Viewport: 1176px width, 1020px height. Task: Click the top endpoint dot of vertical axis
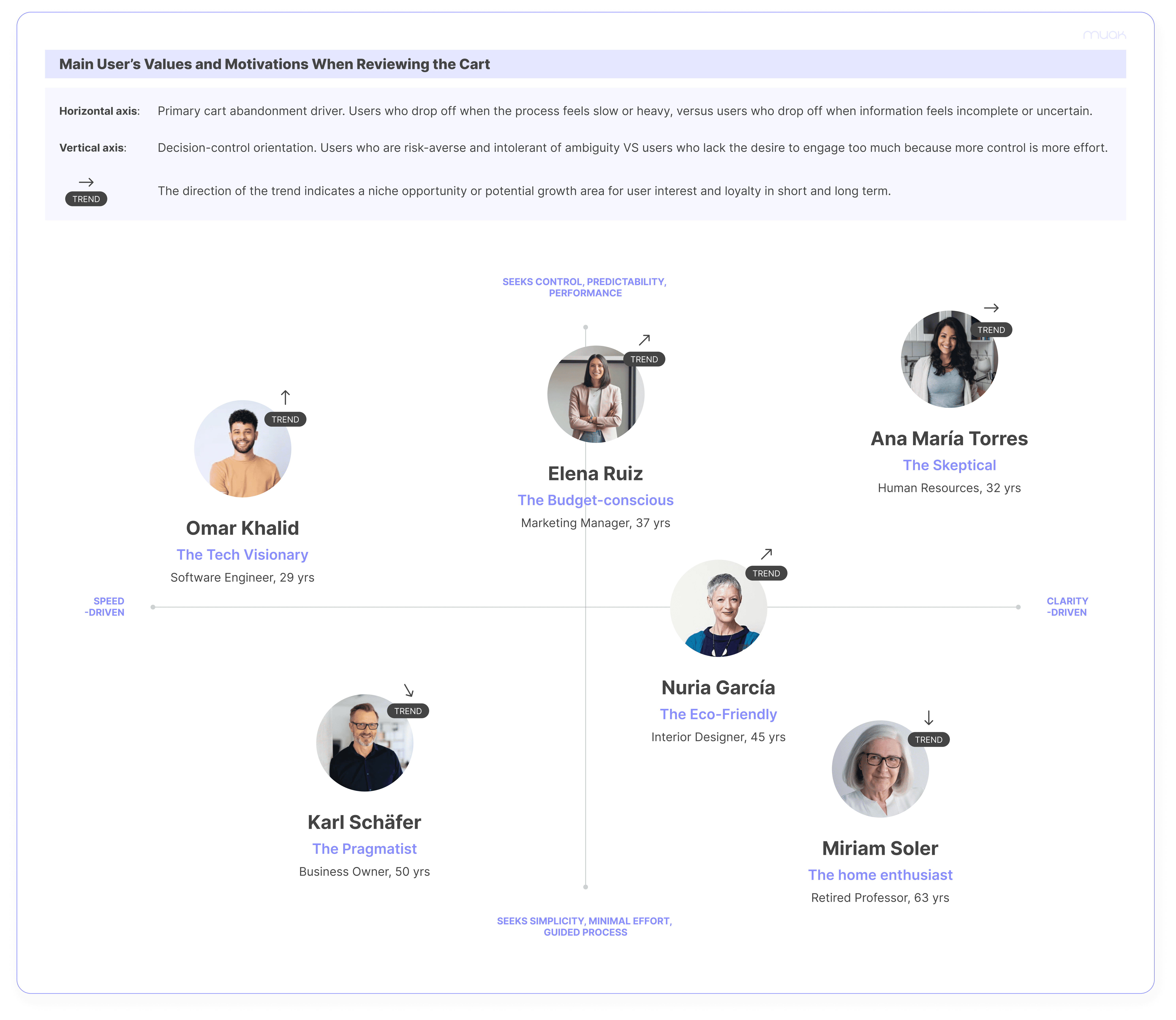coord(585,327)
